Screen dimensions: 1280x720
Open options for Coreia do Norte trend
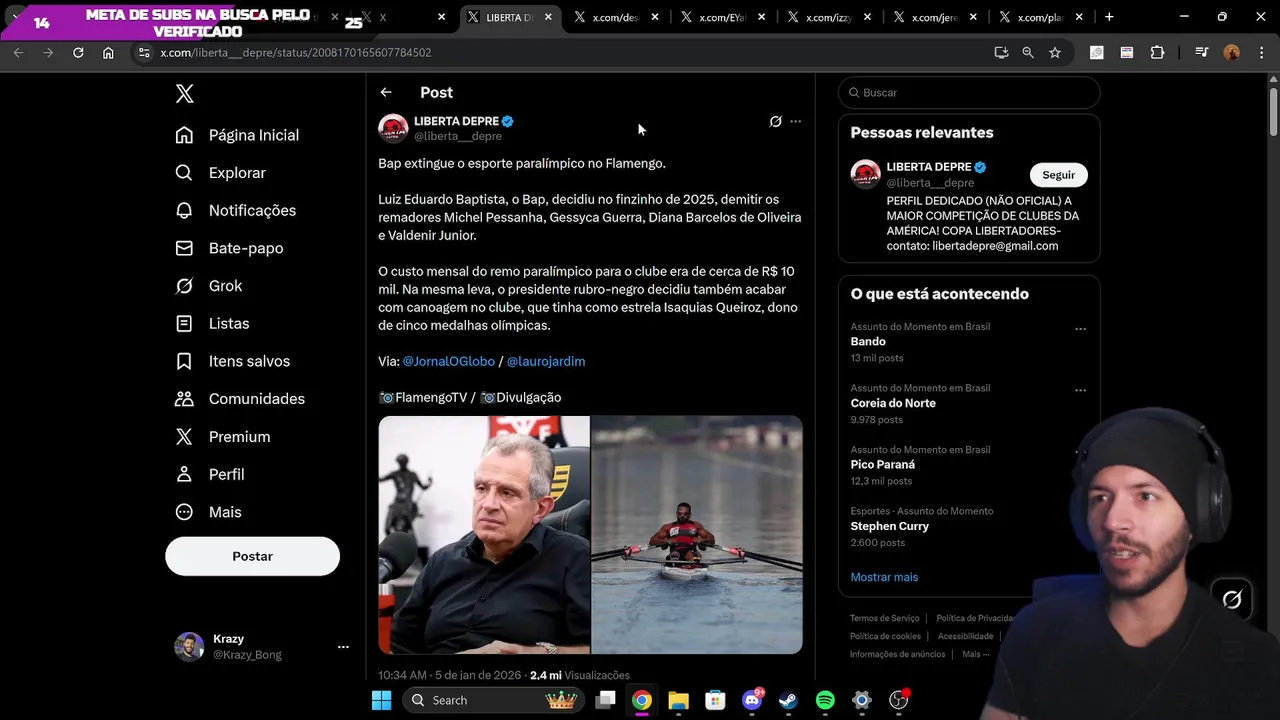1080,390
